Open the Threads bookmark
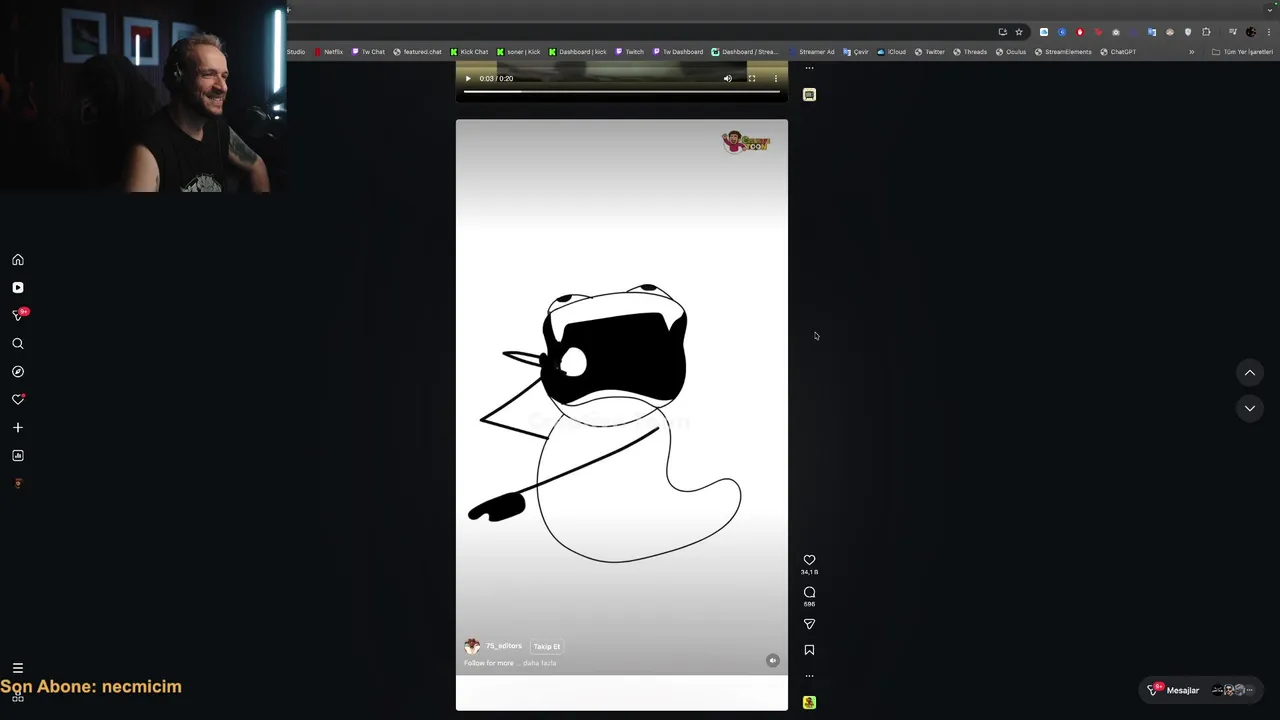 coord(970,52)
